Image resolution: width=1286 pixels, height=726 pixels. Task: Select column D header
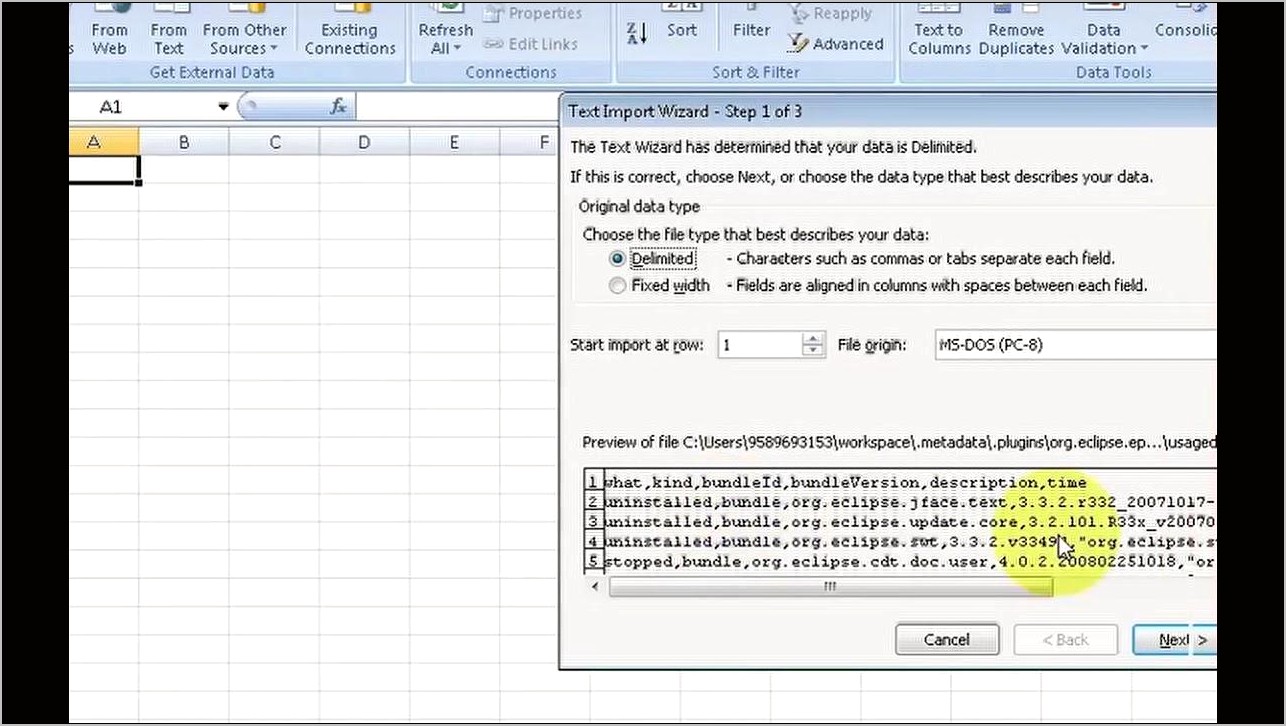click(x=364, y=143)
